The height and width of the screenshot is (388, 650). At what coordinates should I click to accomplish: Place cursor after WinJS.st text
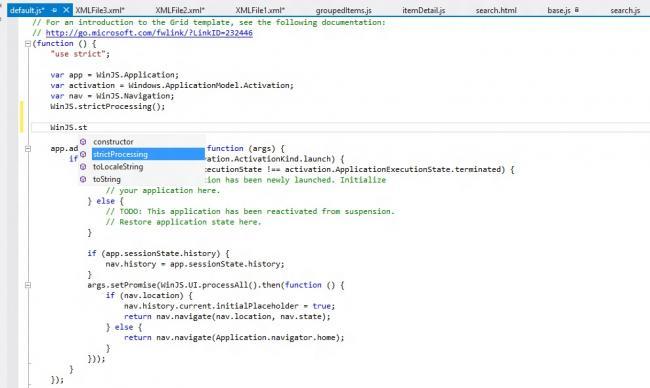point(87,127)
